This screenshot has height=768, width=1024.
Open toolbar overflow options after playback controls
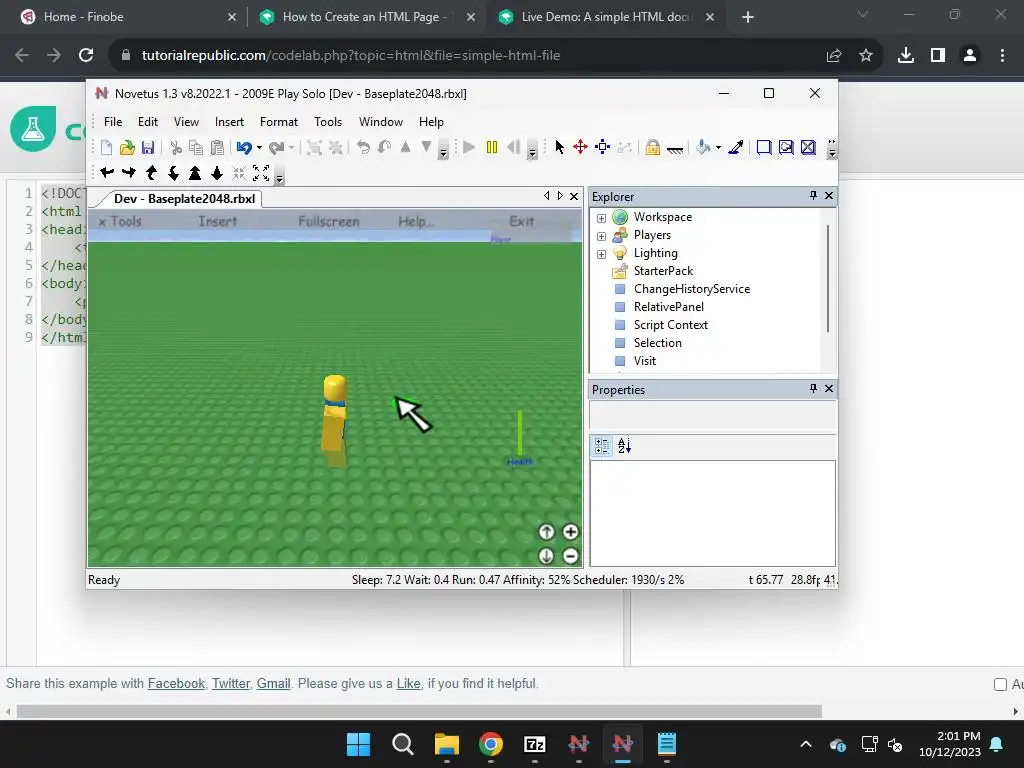[x=532, y=152]
